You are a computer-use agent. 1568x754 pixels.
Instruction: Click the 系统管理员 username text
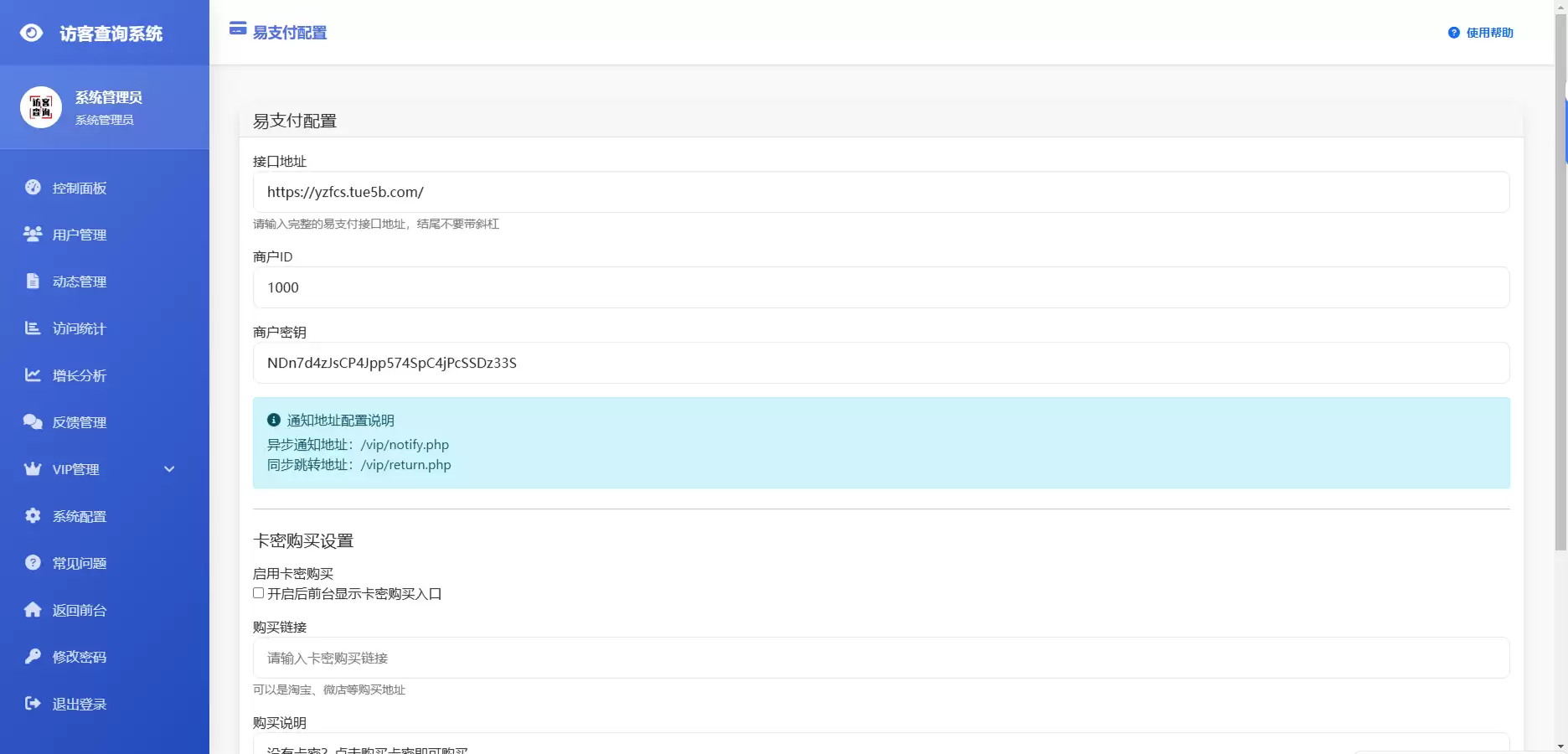click(x=109, y=97)
